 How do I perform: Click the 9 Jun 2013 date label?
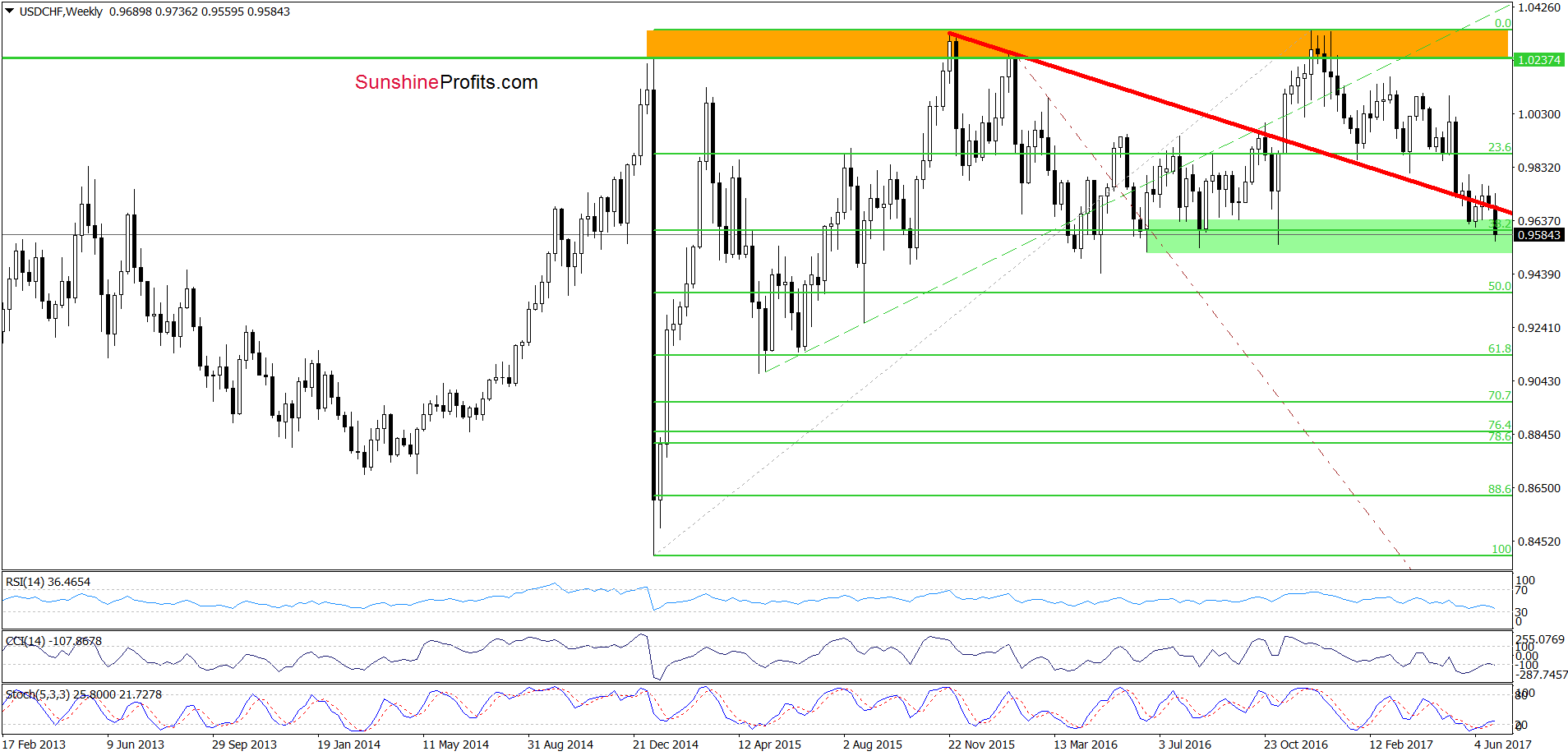tap(136, 744)
